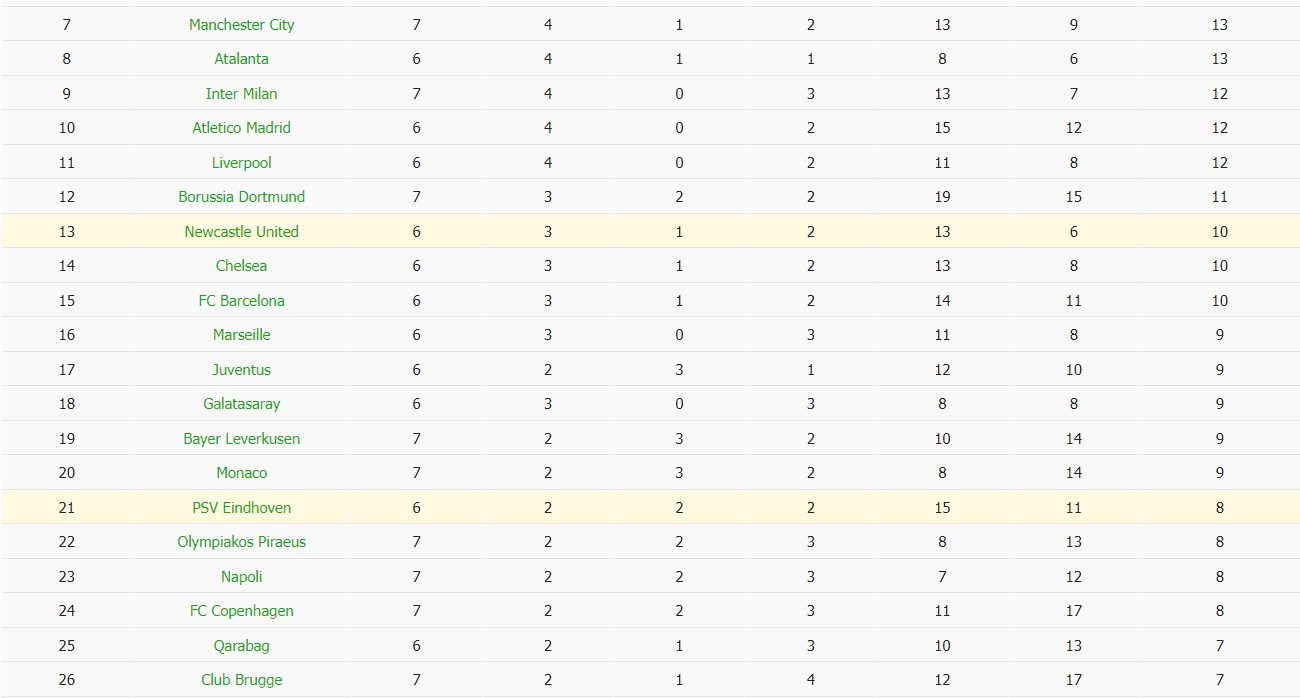Open the Manchester City team link
The image size is (1300, 698).
(x=241, y=25)
